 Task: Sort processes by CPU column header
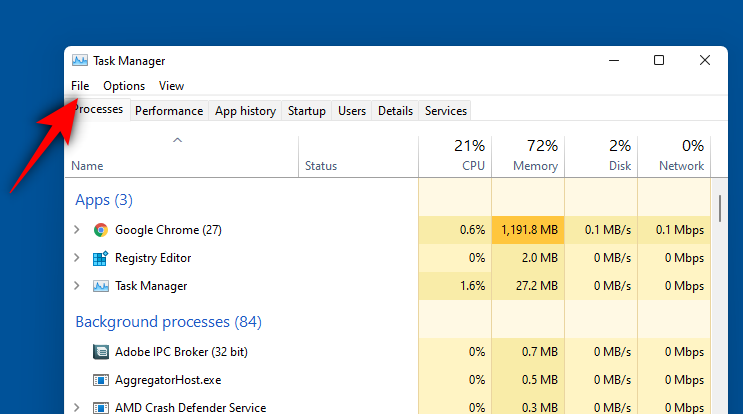(455, 155)
